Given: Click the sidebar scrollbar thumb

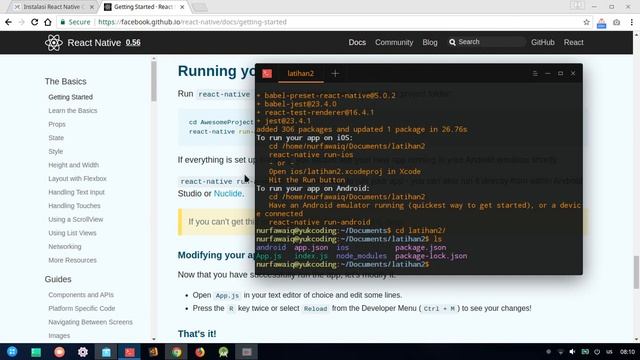Looking at the screenshot, I should [x=153, y=81].
